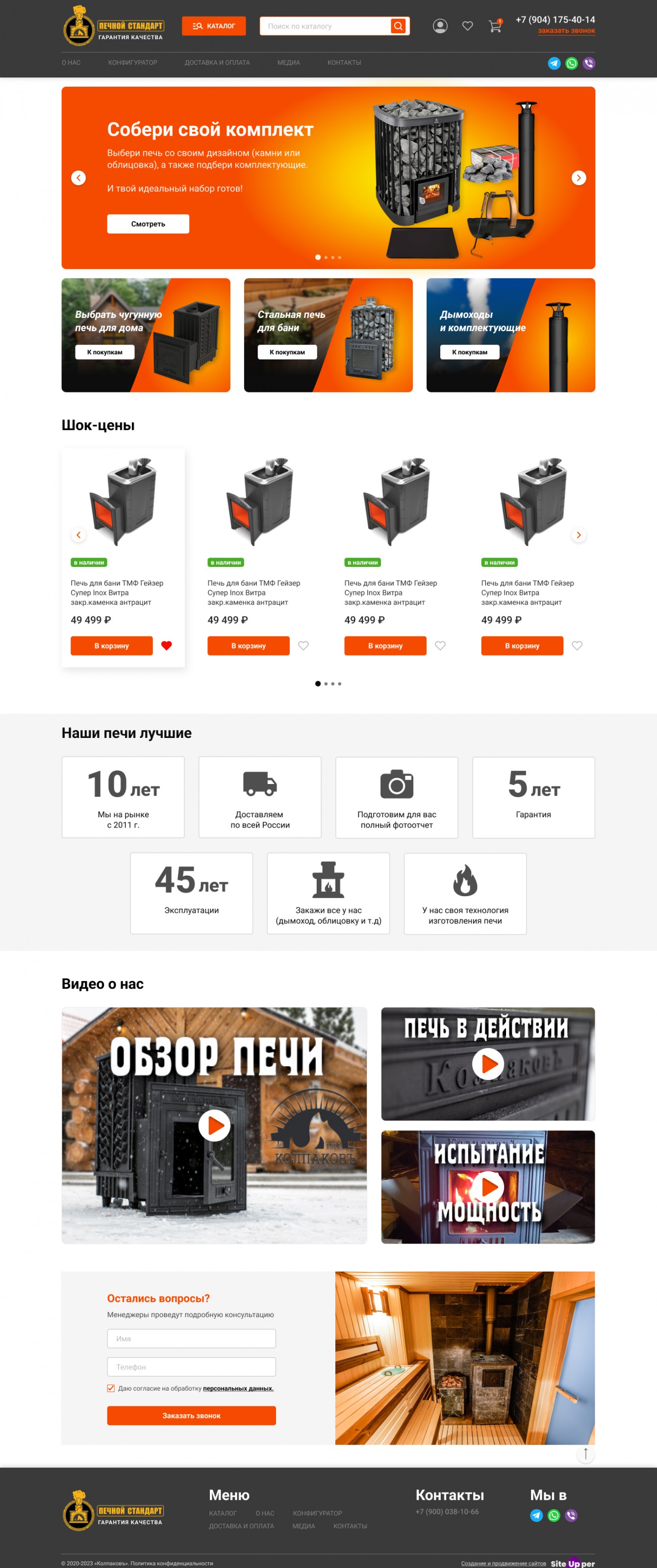Viewport: 657px width, 1568px height.
Task: Play the Обзор печи video
Action: pos(214,1126)
